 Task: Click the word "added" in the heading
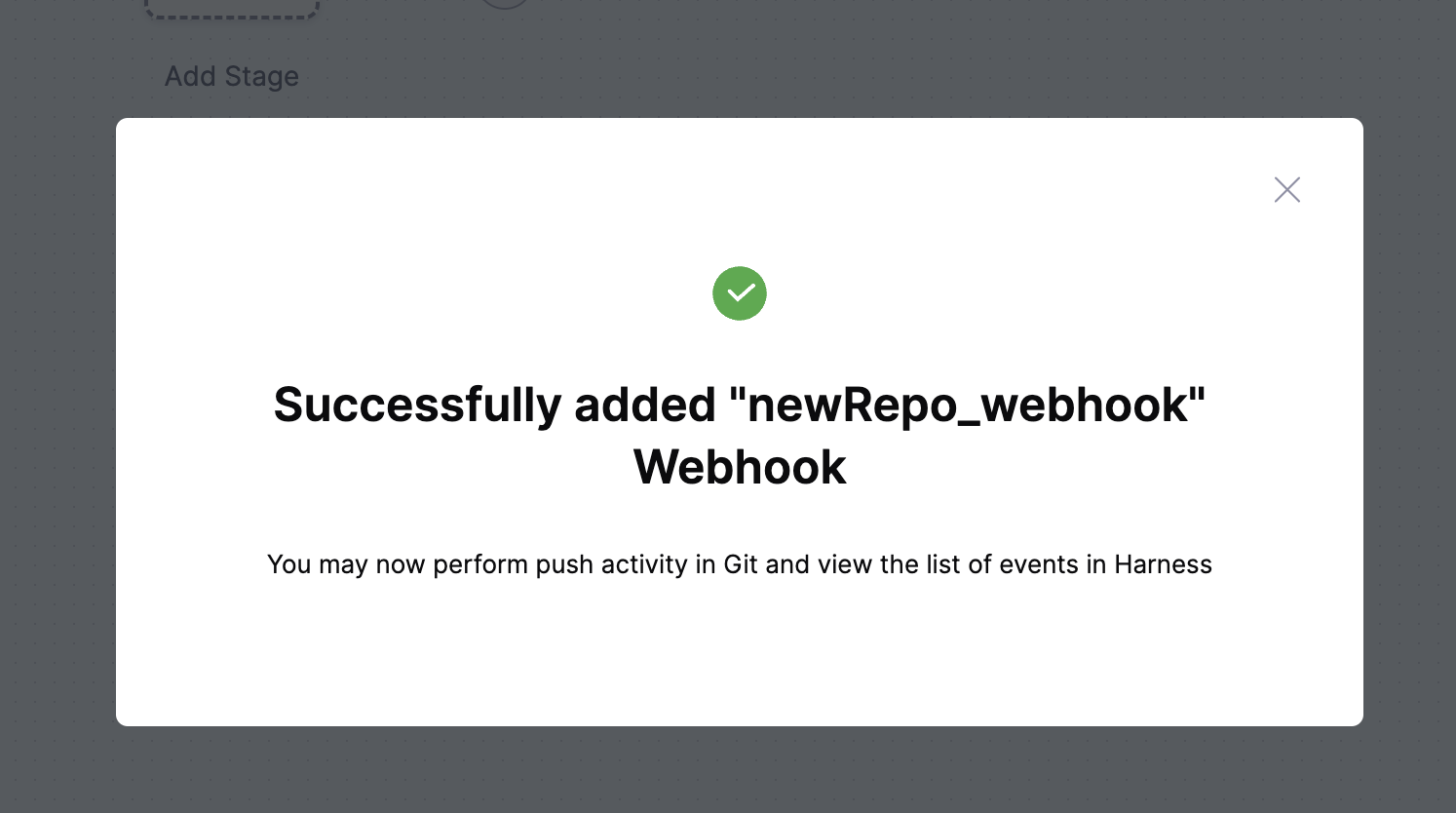[x=645, y=406]
